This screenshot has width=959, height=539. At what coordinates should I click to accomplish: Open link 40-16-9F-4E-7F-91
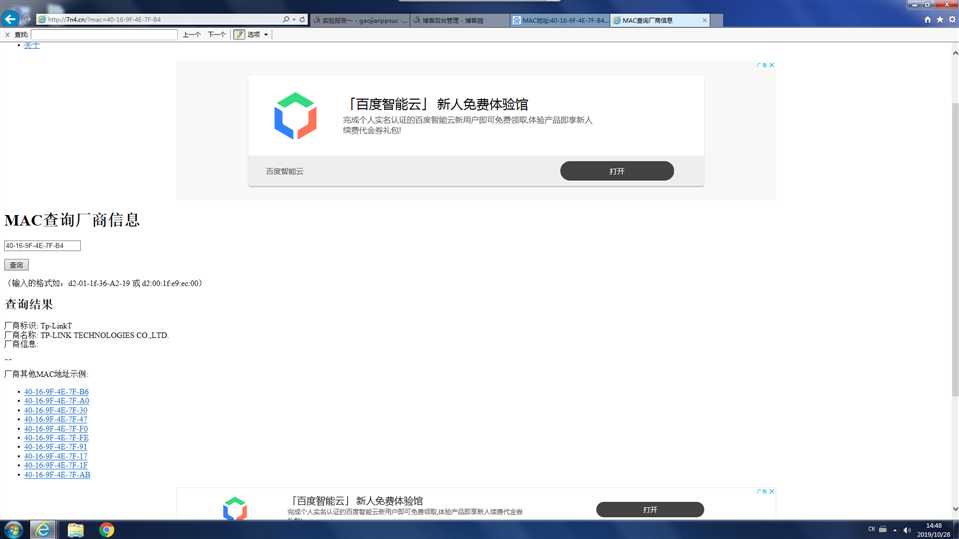click(x=56, y=447)
